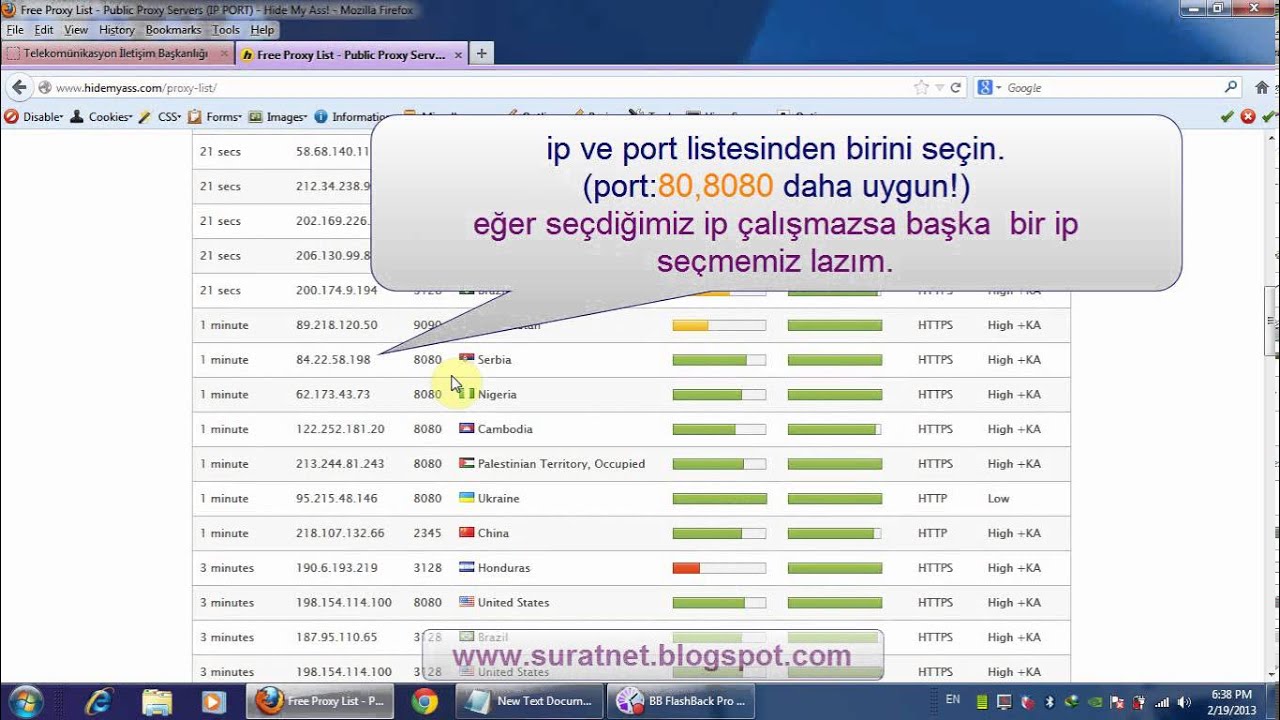Open the volume speaker tray icon
Screen dimensions: 1280x720
[1185, 702]
